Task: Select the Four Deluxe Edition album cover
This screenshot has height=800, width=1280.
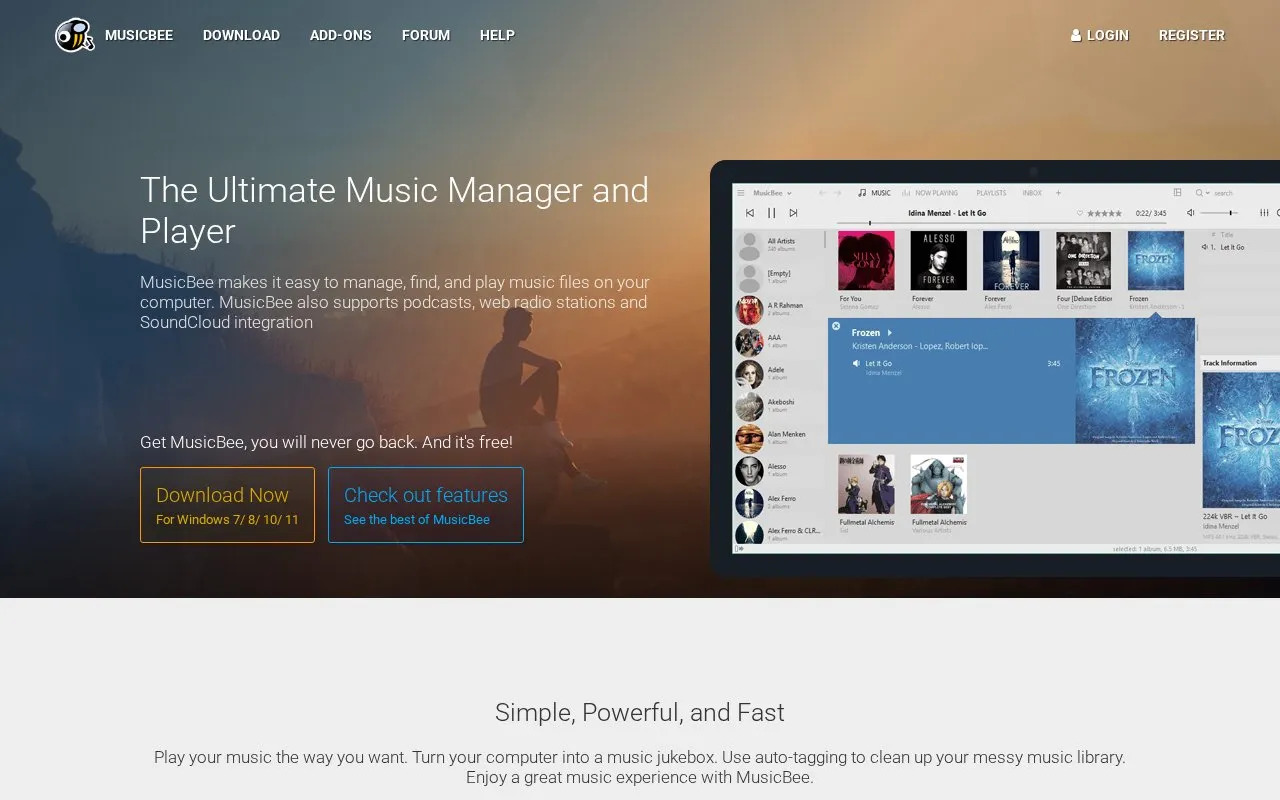Action: 1084,261
